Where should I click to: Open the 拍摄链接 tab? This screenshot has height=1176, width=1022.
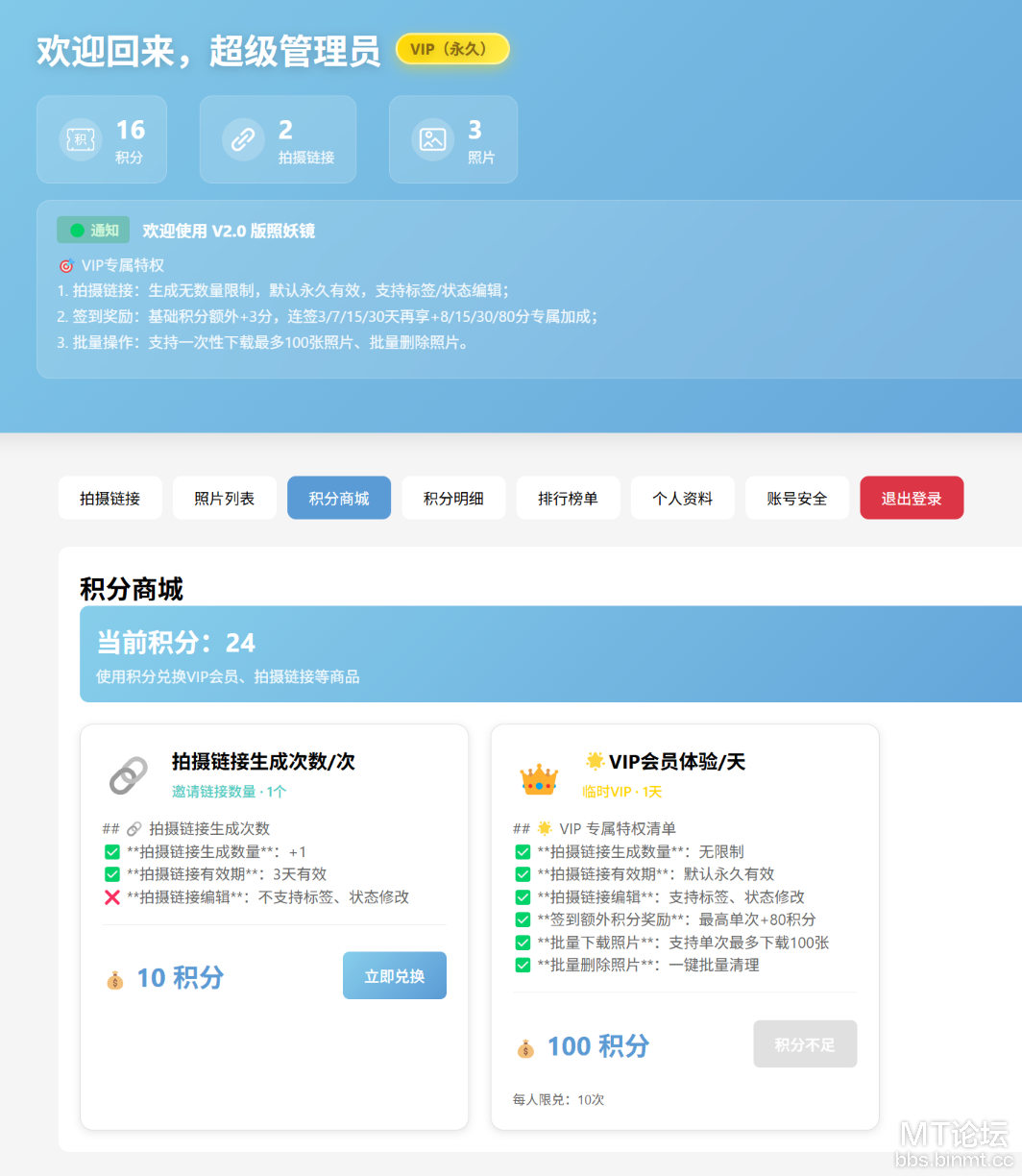pos(109,499)
